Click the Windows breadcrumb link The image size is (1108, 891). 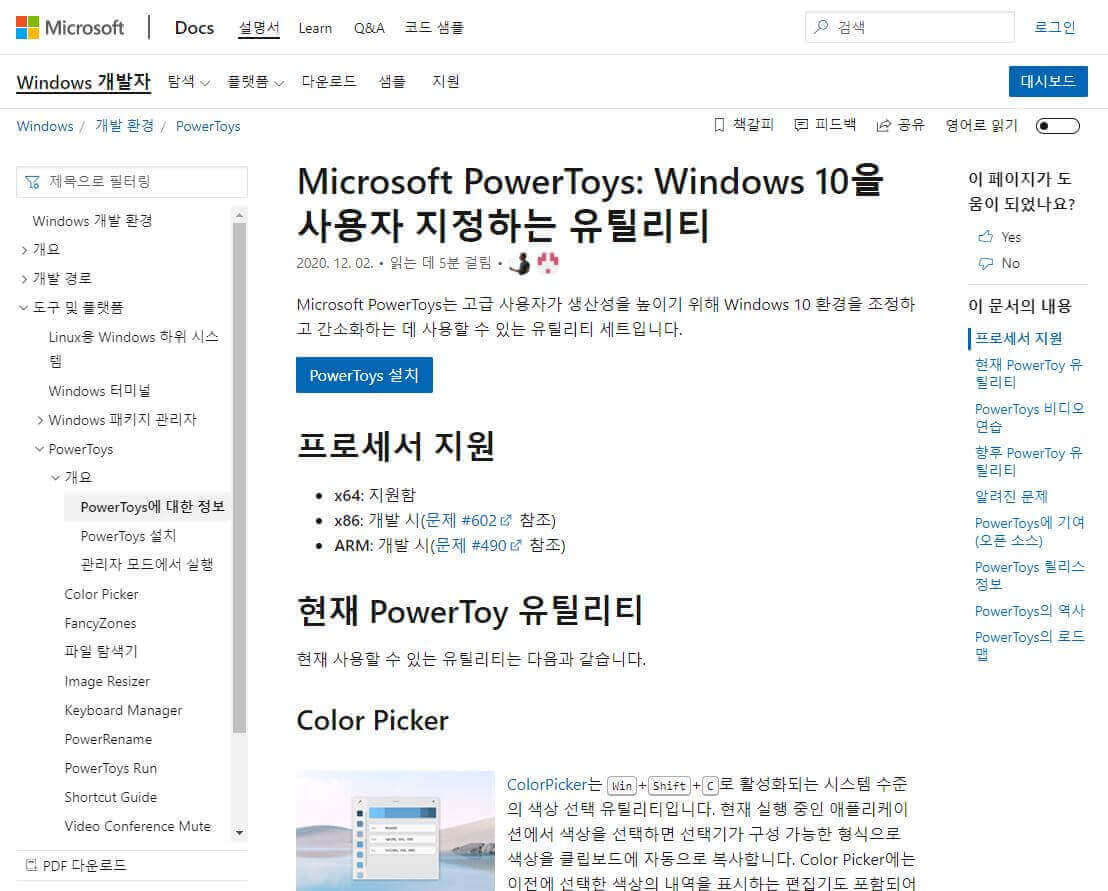[45, 126]
